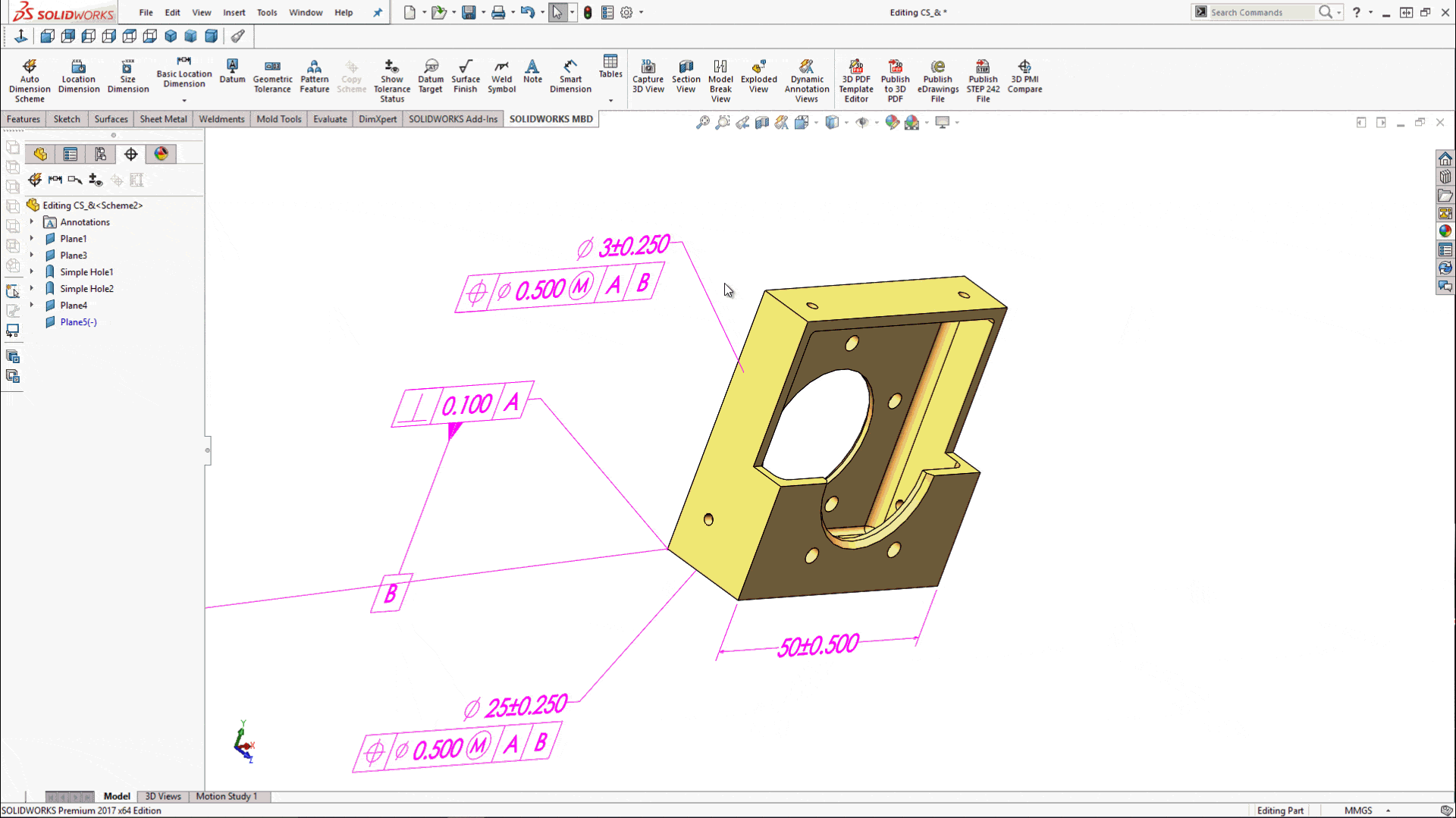1456x818 pixels.
Task: Select Plane5(-) in the tree
Action: [78, 321]
